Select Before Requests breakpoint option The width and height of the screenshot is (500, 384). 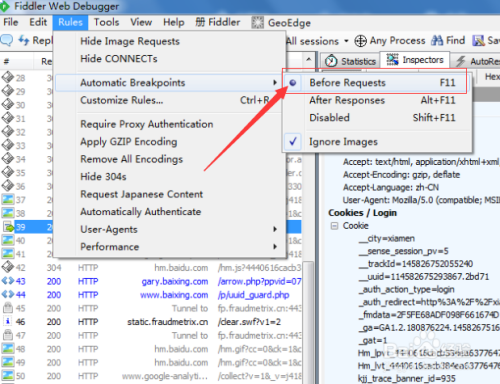click(x=378, y=82)
